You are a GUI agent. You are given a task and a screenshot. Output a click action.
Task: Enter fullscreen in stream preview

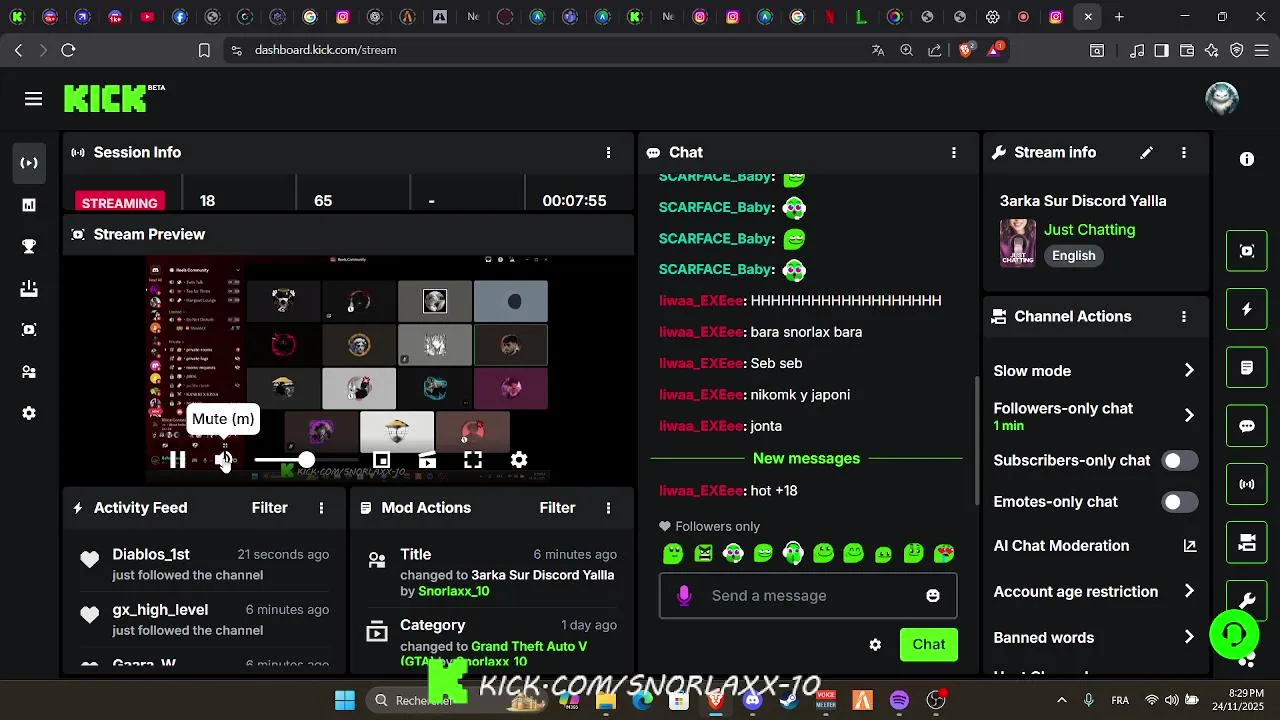[x=473, y=460]
